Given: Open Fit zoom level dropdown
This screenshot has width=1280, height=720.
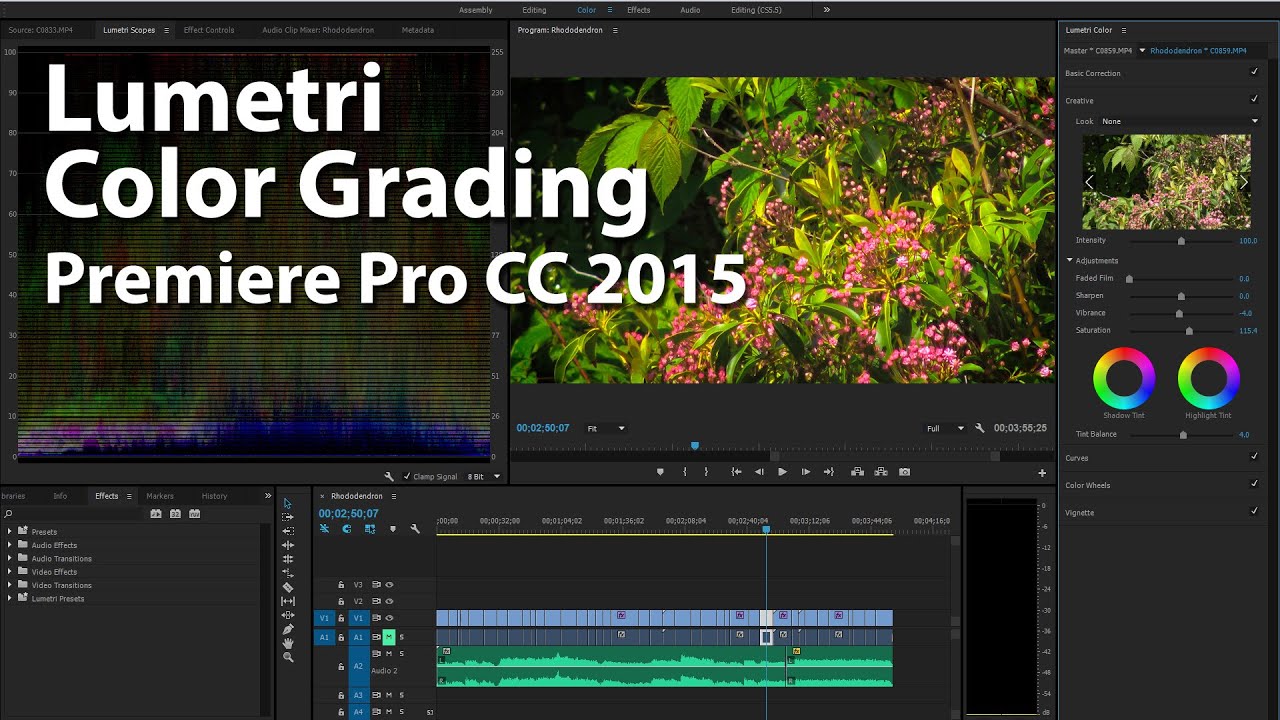Looking at the screenshot, I should [x=605, y=428].
